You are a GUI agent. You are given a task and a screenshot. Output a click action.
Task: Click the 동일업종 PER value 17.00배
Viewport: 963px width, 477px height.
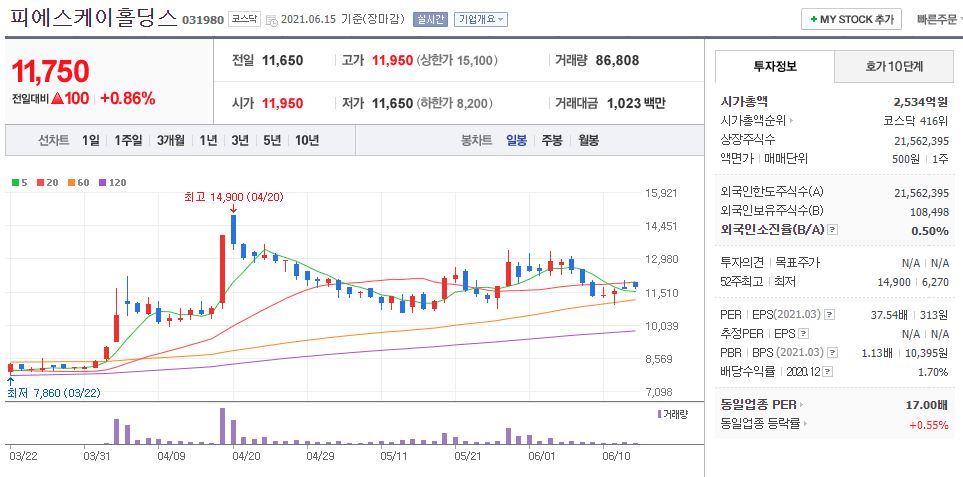(x=927, y=405)
